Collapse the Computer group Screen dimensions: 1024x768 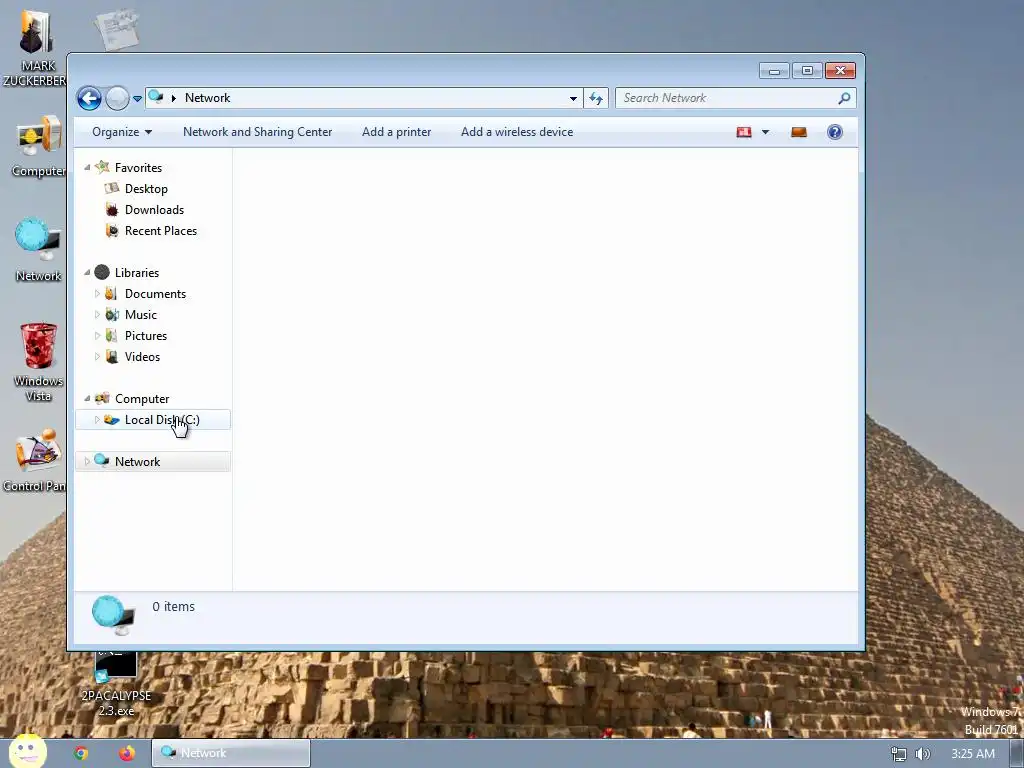[88, 398]
